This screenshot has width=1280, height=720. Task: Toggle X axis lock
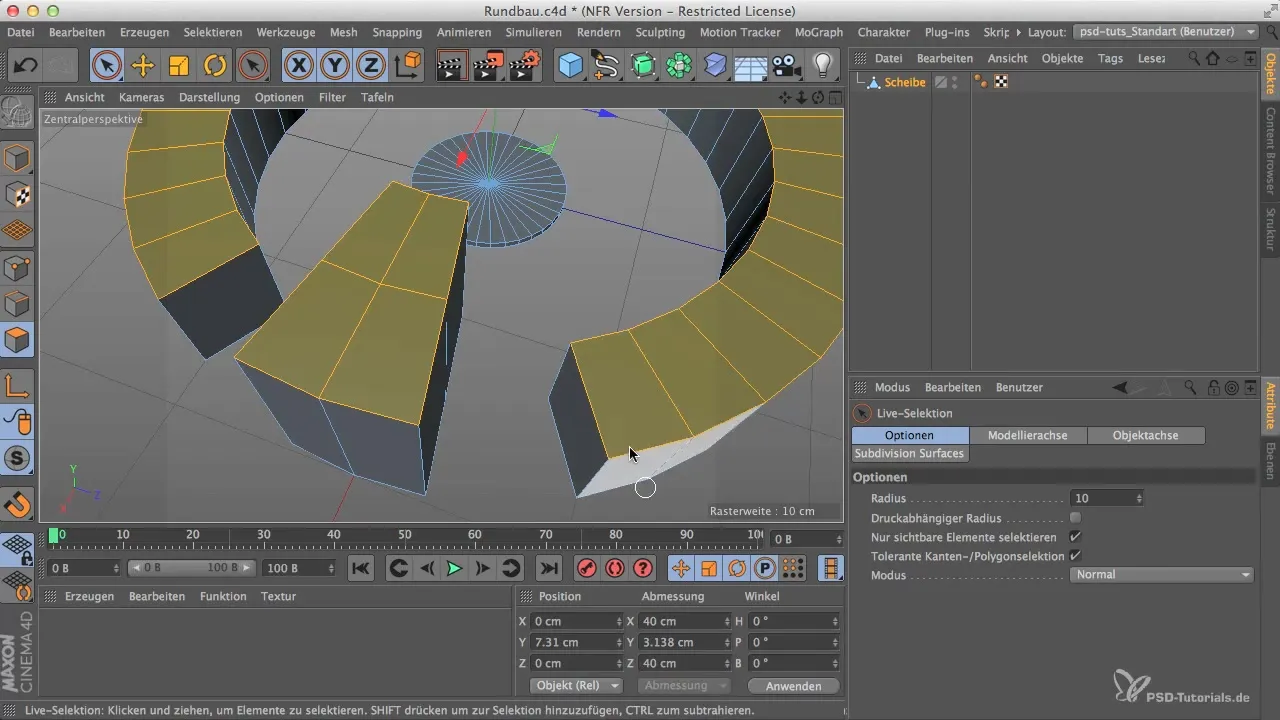click(x=298, y=66)
